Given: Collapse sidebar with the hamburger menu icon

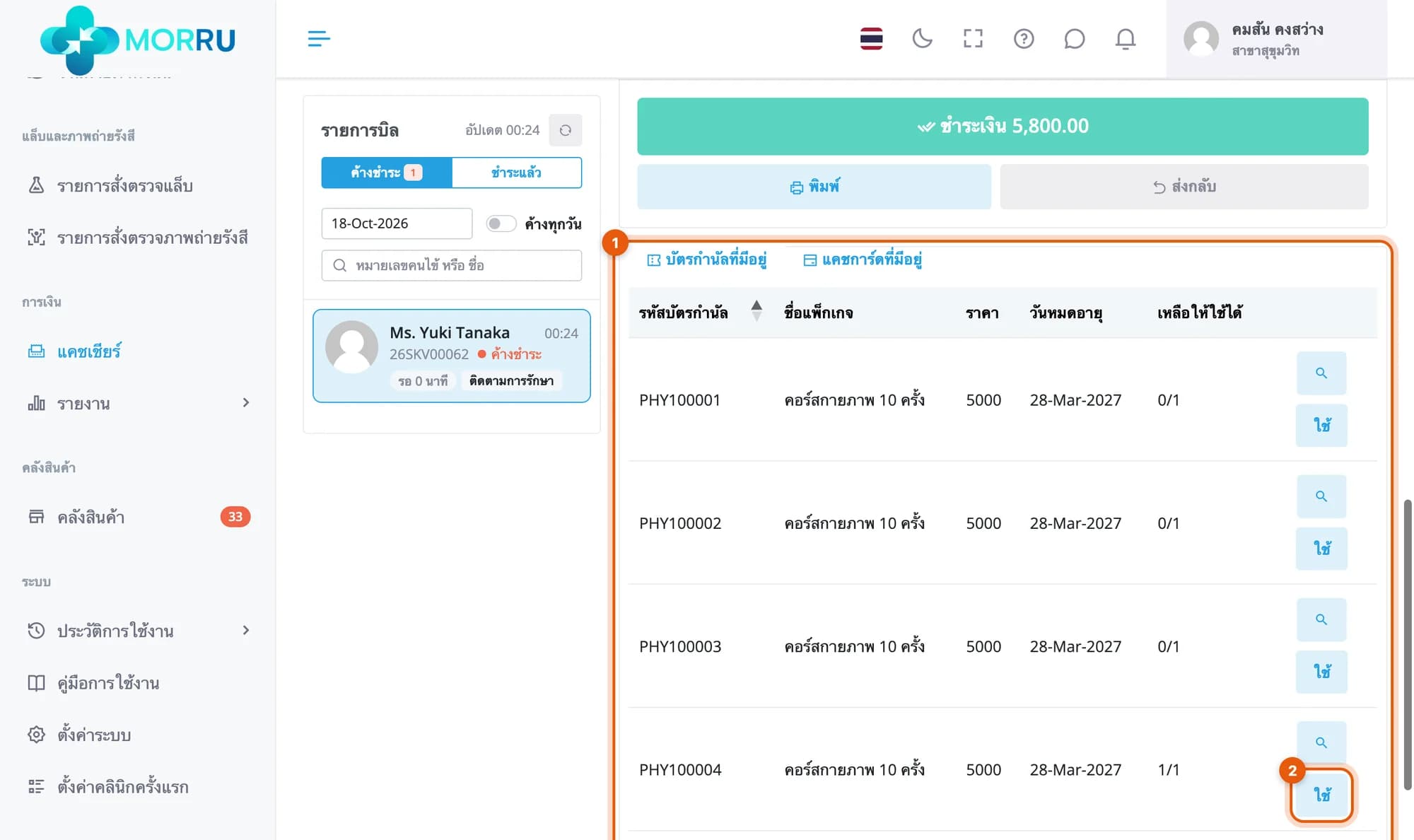Looking at the screenshot, I should pos(319,38).
